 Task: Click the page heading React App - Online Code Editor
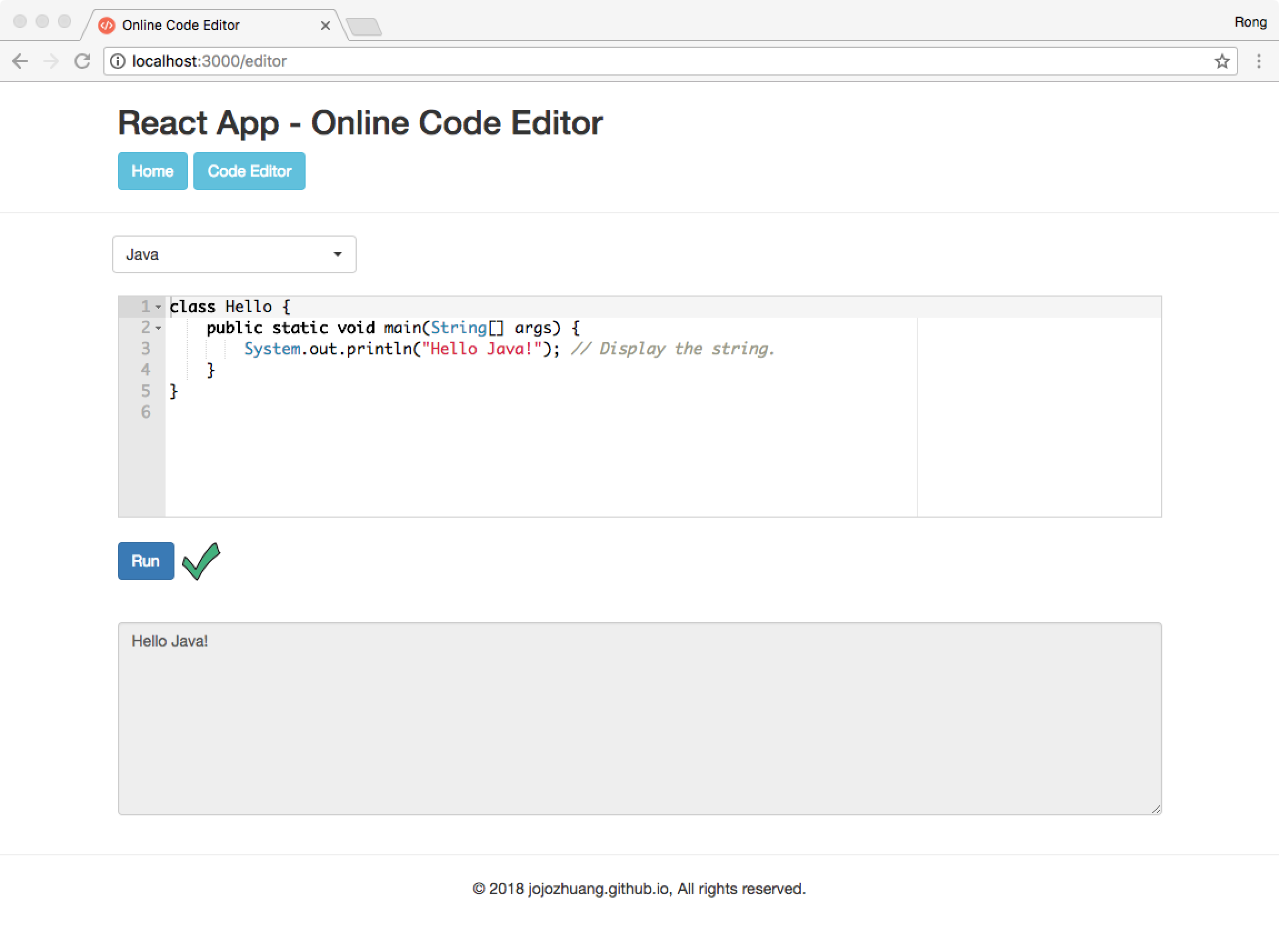point(360,123)
